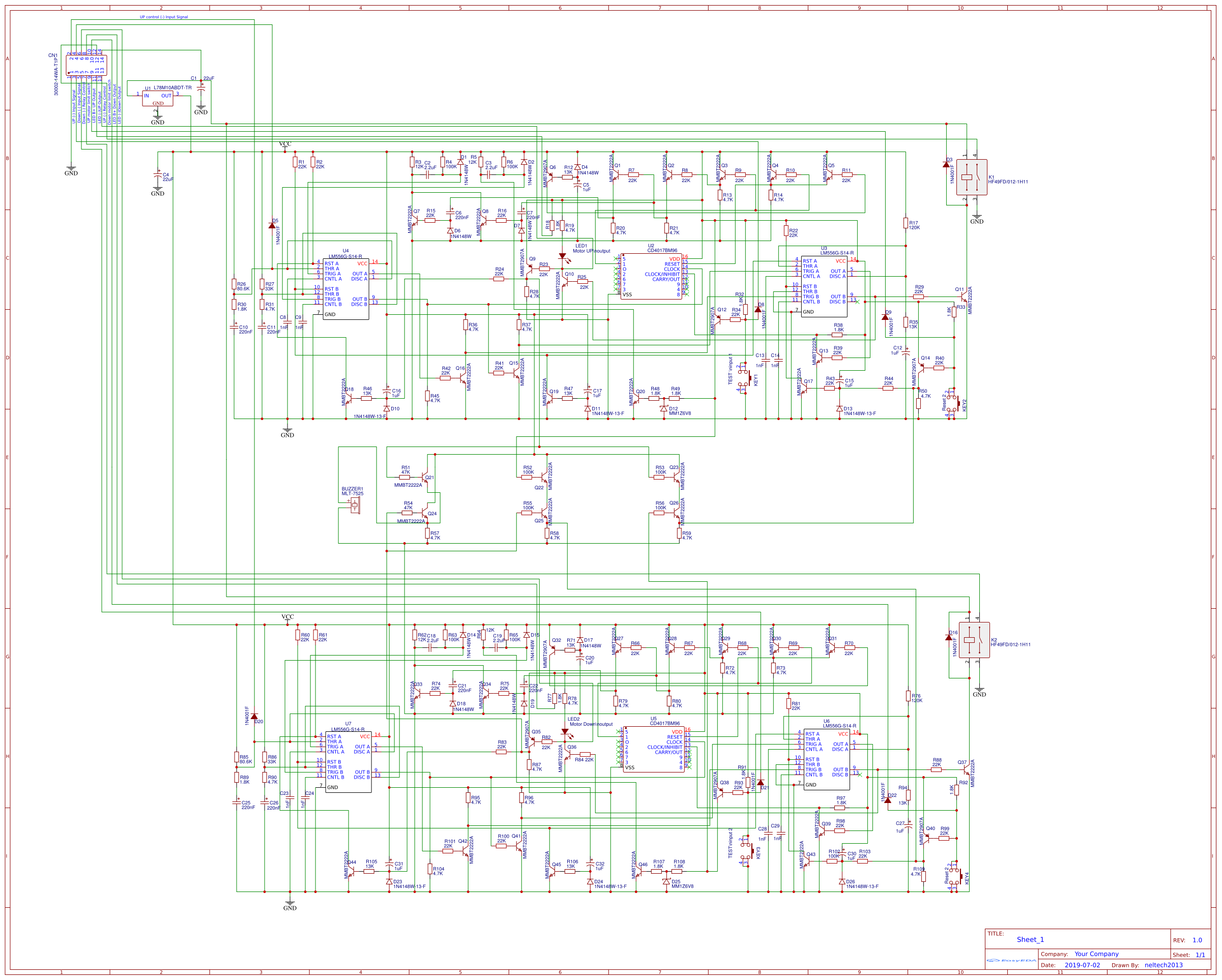Click the K2 relay symbol

click(974, 640)
